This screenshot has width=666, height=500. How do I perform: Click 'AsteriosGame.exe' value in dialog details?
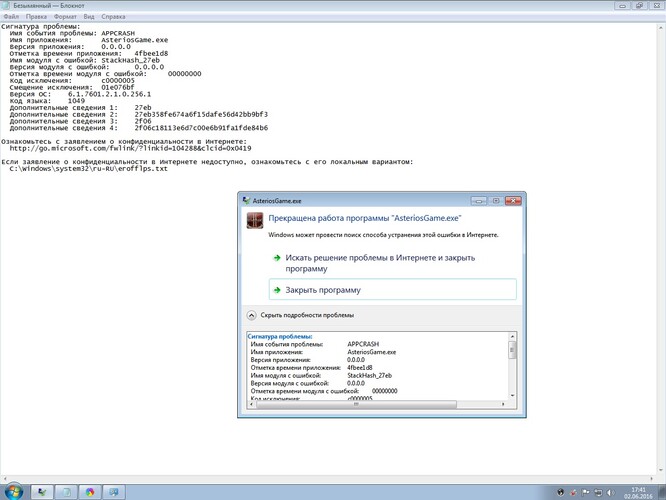pos(372,352)
